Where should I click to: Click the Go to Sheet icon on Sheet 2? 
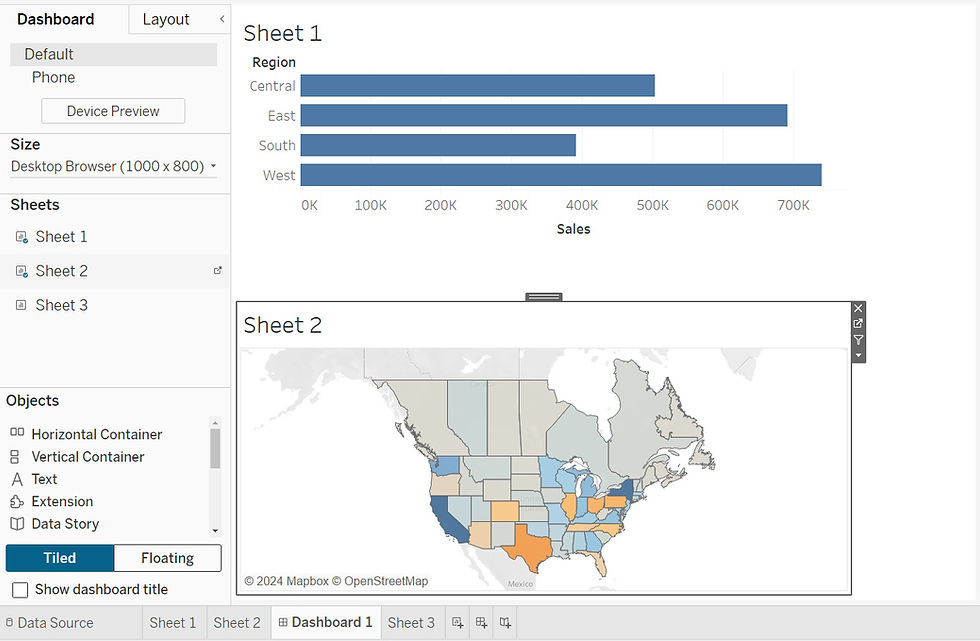coord(858,323)
